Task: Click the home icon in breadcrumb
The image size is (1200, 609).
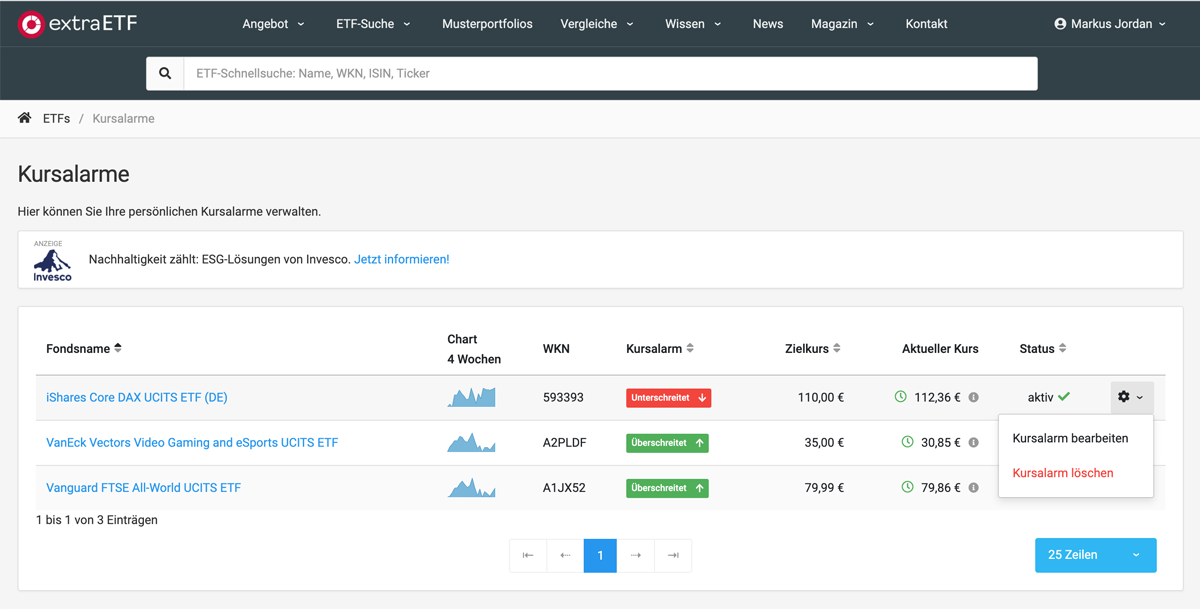Action: (x=24, y=118)
